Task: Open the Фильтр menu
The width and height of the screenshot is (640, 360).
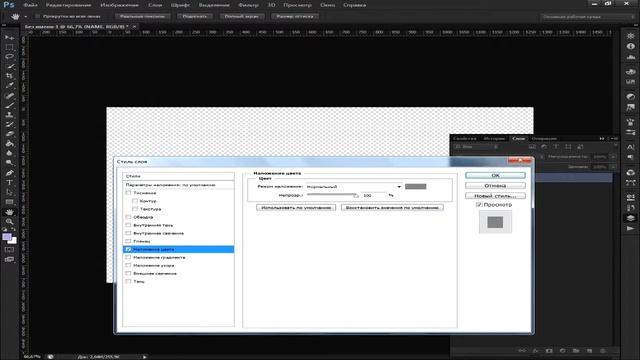Action: click(x=248, y=5)
